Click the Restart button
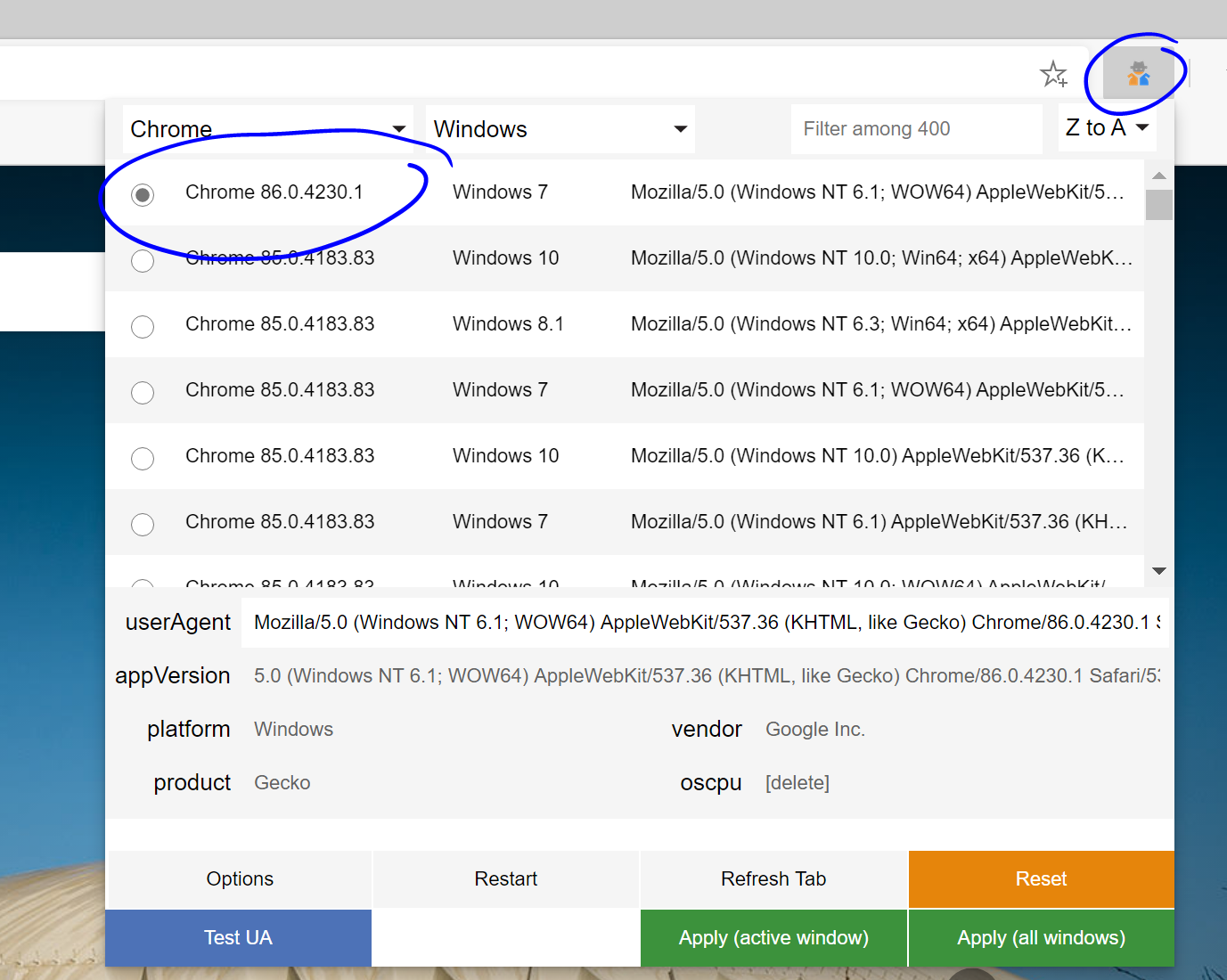The image size is (1227, 980). 506,879
